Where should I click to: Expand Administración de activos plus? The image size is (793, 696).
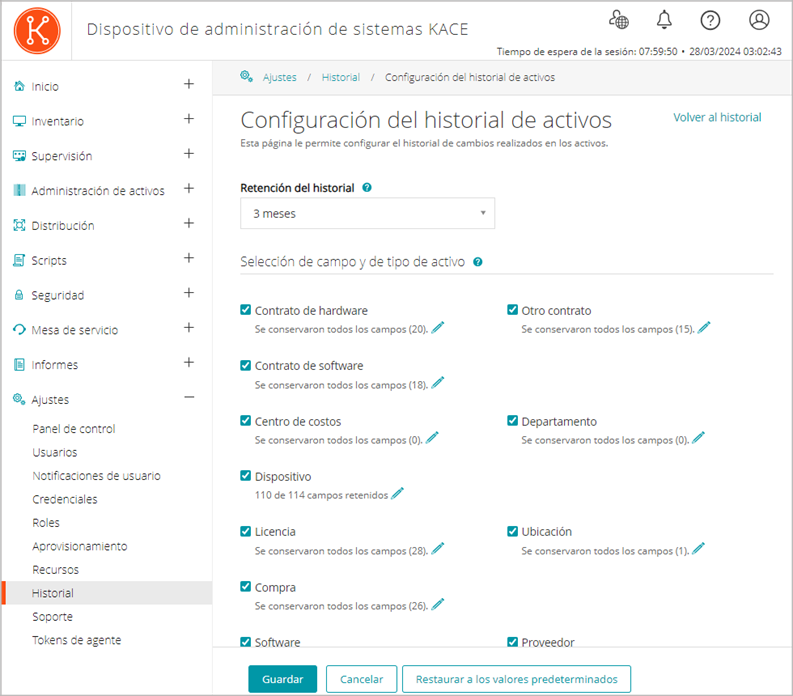pyautogui.click(x=189, y=188)
